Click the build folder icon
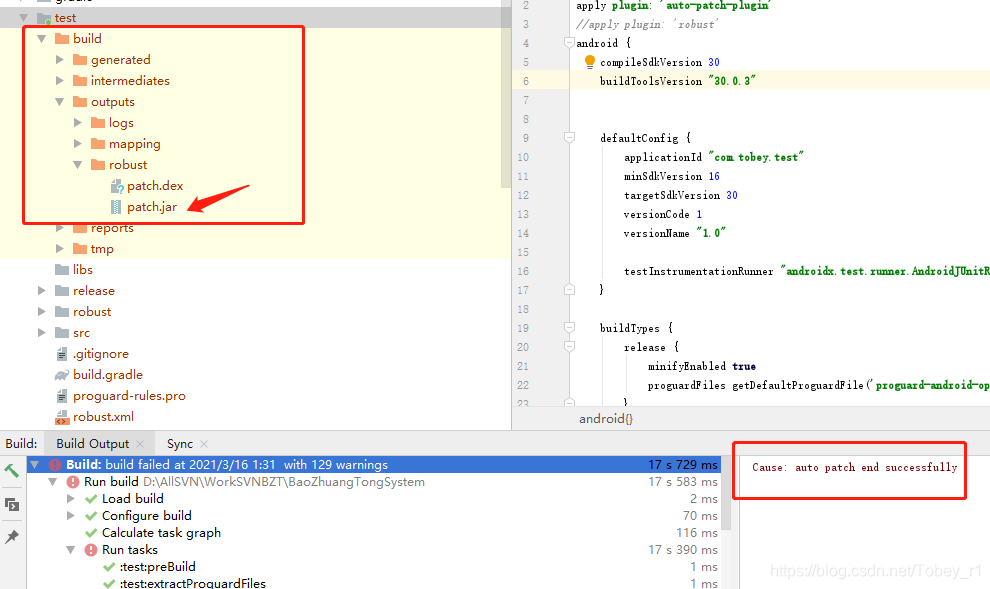This screenshot has width=990, height=589. 62,39
